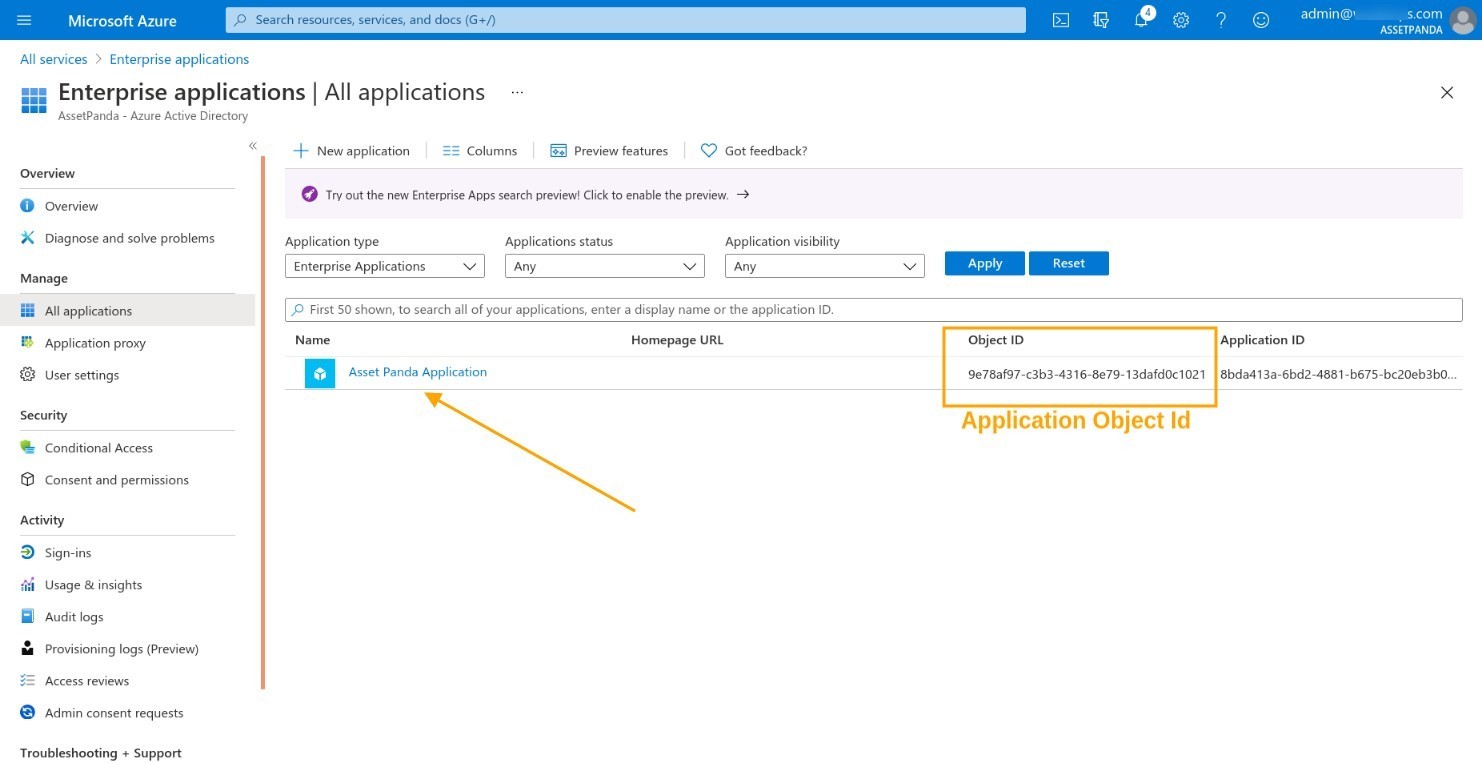Expand the Applications status dropdown
The height and width of the screenshot is (763, 1482).
[x=605, y=266]
